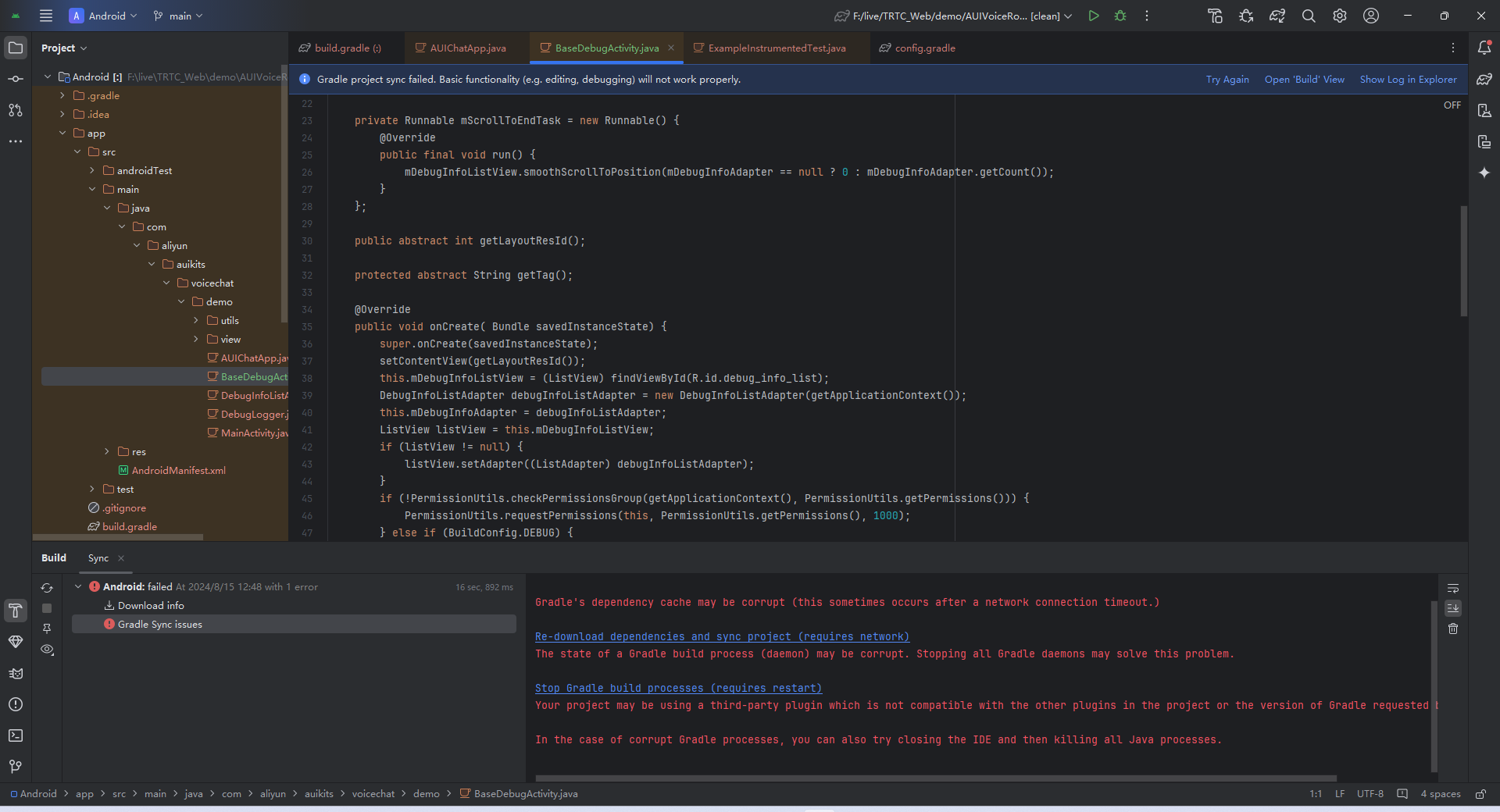Image resolution: width=1500 pixels, height=812 pixels.
Task: Expand the .gradle folder
Action: 62,96
